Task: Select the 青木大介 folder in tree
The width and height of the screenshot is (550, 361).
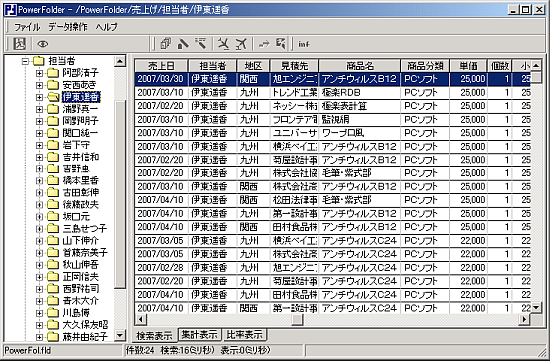Action: click(x=80, y=301)
